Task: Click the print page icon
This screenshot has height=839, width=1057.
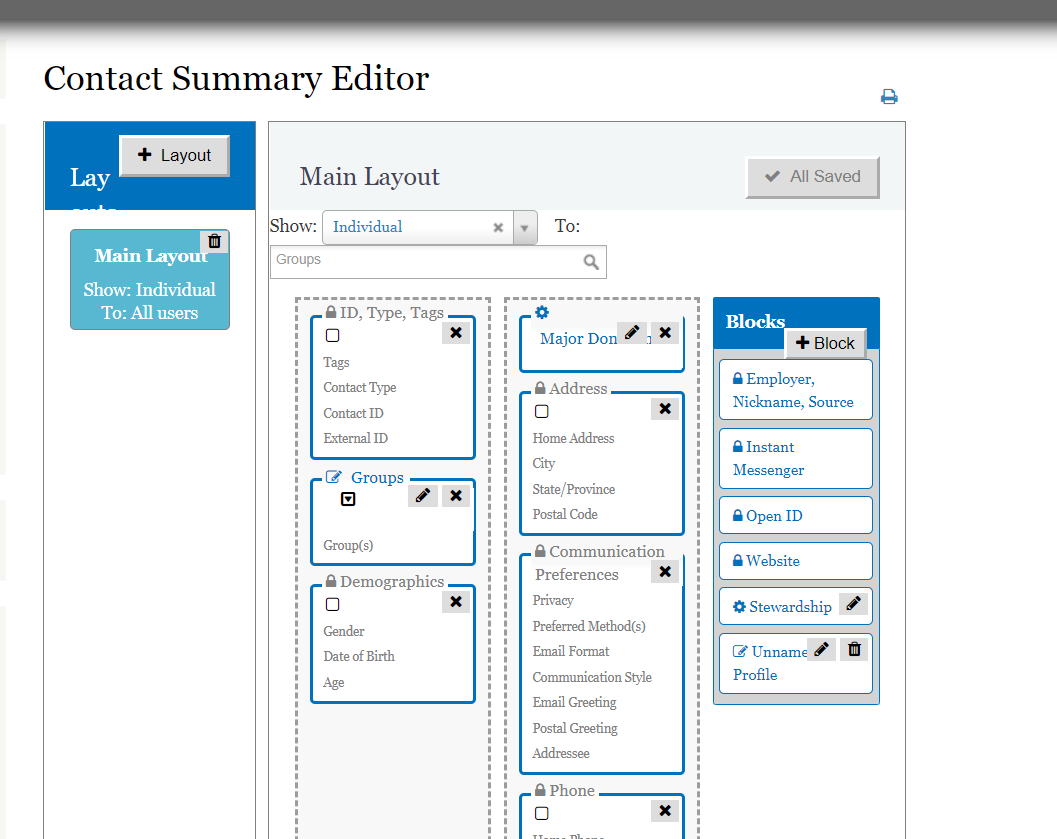Action: 889,97
